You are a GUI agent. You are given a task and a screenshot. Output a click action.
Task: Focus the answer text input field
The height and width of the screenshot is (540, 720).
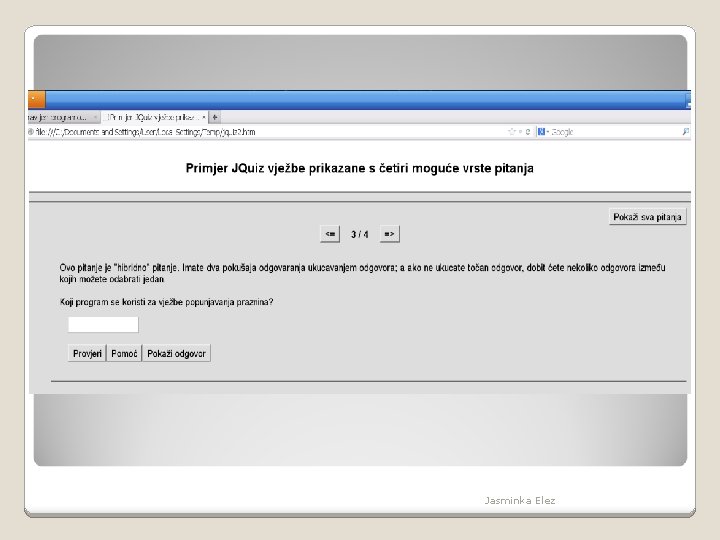103,324
